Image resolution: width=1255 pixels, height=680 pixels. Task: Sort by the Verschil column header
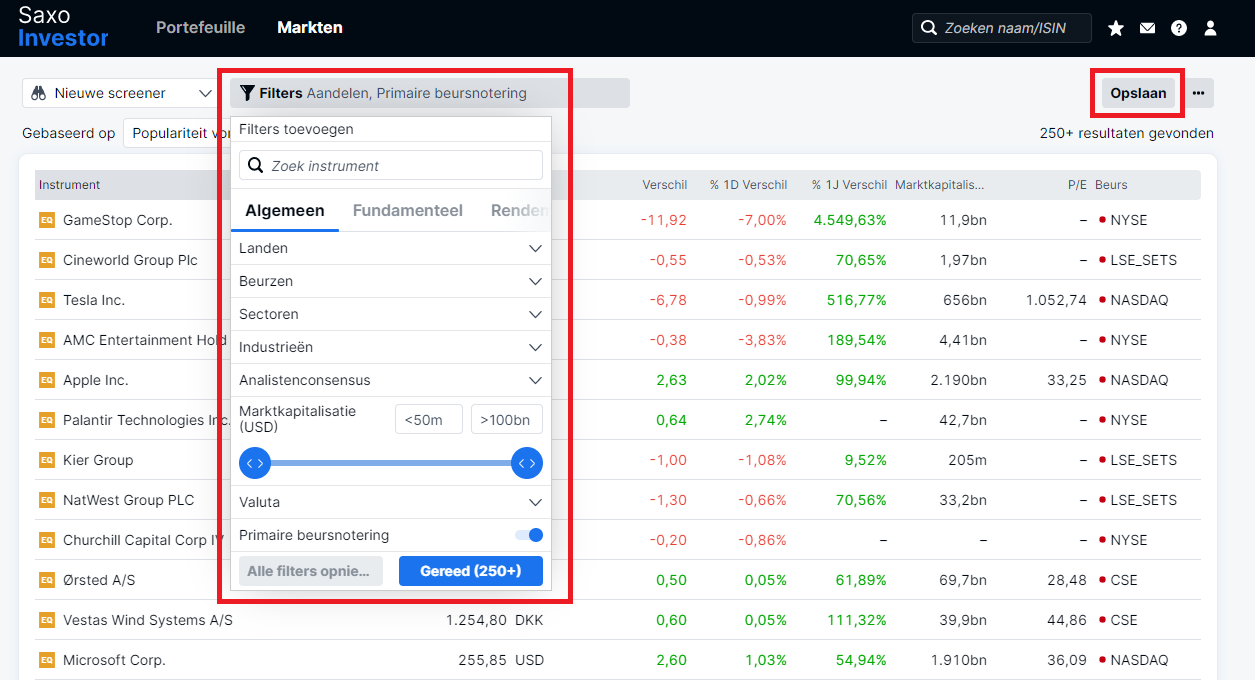(x=664, y=185)
